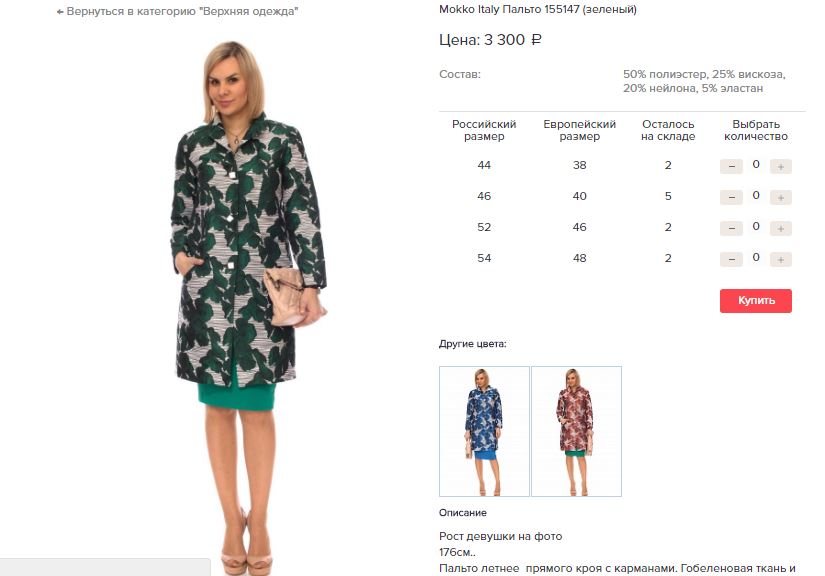Select the blue coat color variant

pyautogui.click(x=484, y=431)
